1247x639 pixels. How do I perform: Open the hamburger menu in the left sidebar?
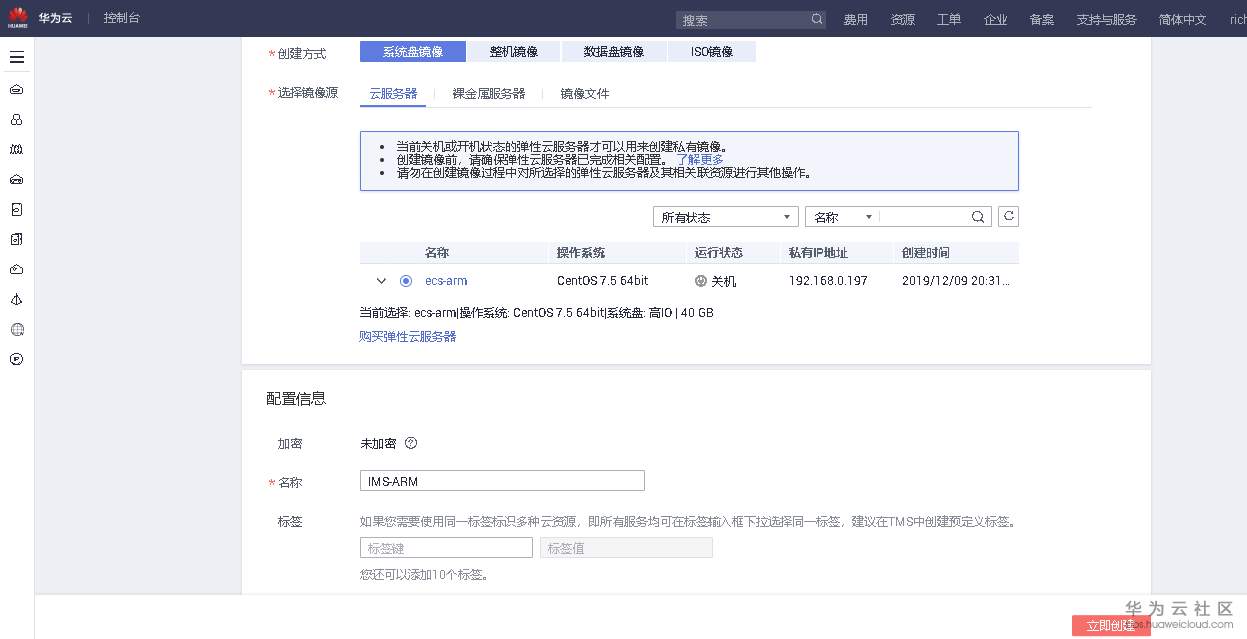pos(16,57)
